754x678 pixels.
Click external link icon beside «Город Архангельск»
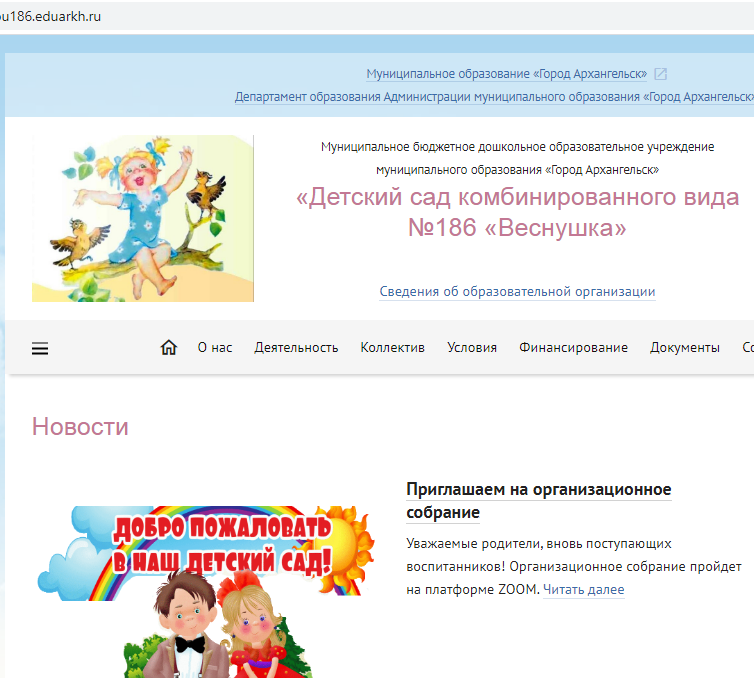[x=660, y=74]
